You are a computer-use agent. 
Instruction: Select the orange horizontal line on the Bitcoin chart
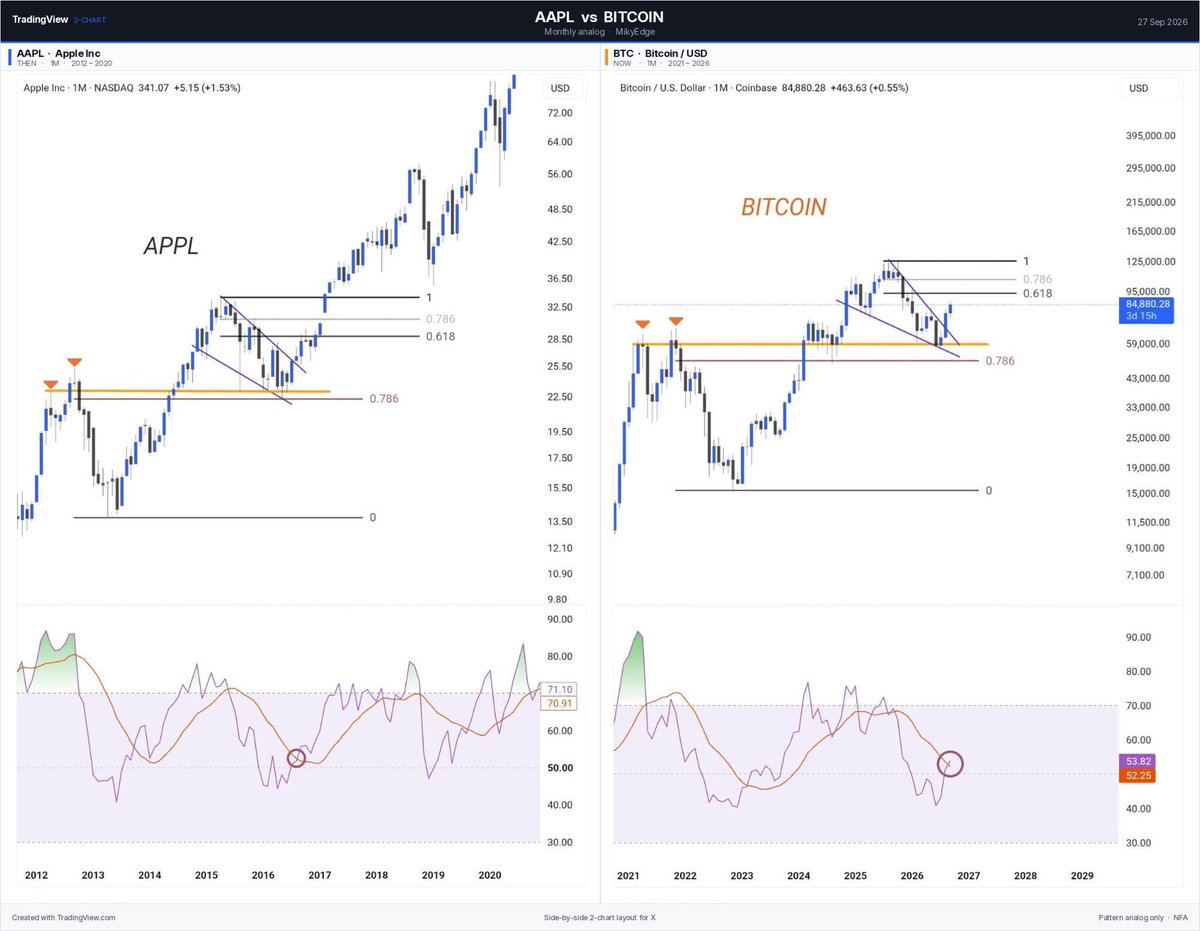coord(810,344)
